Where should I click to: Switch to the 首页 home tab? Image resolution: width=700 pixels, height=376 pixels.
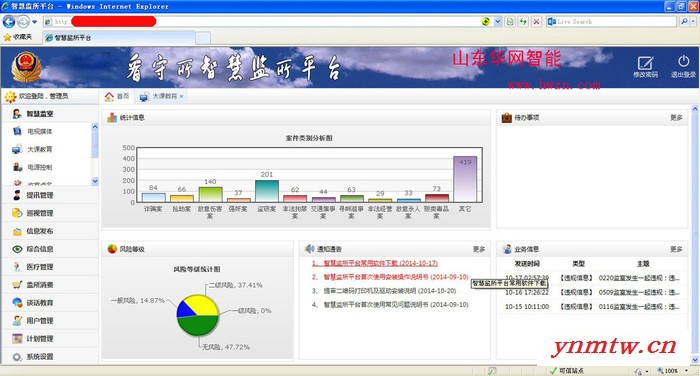[x=117, y=96]
